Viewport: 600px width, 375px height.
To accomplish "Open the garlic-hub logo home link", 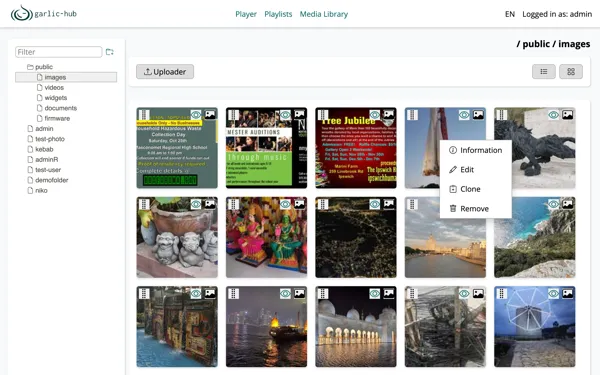I will point(44,14).
